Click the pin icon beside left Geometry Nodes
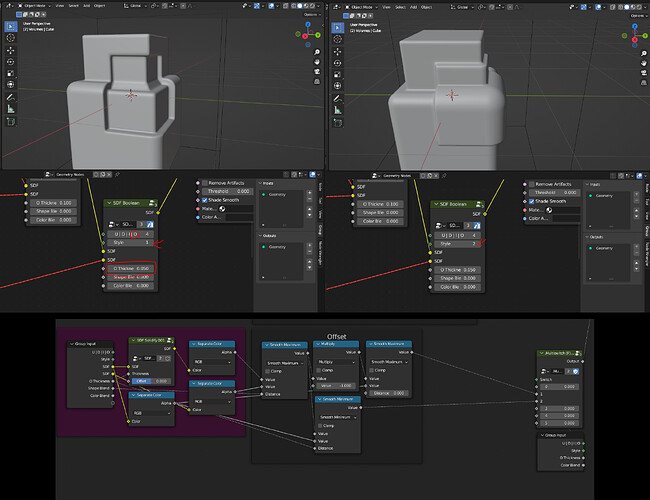This screenshot has height=500, width=650. tap(117, 175)
